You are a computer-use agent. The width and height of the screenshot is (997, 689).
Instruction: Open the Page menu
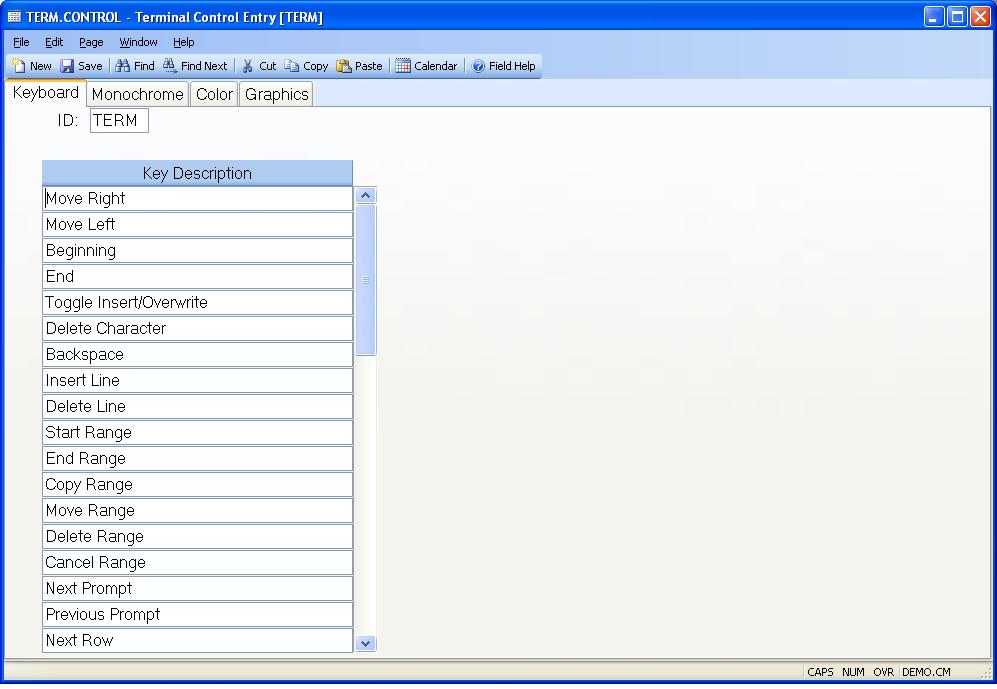point(91,42)
